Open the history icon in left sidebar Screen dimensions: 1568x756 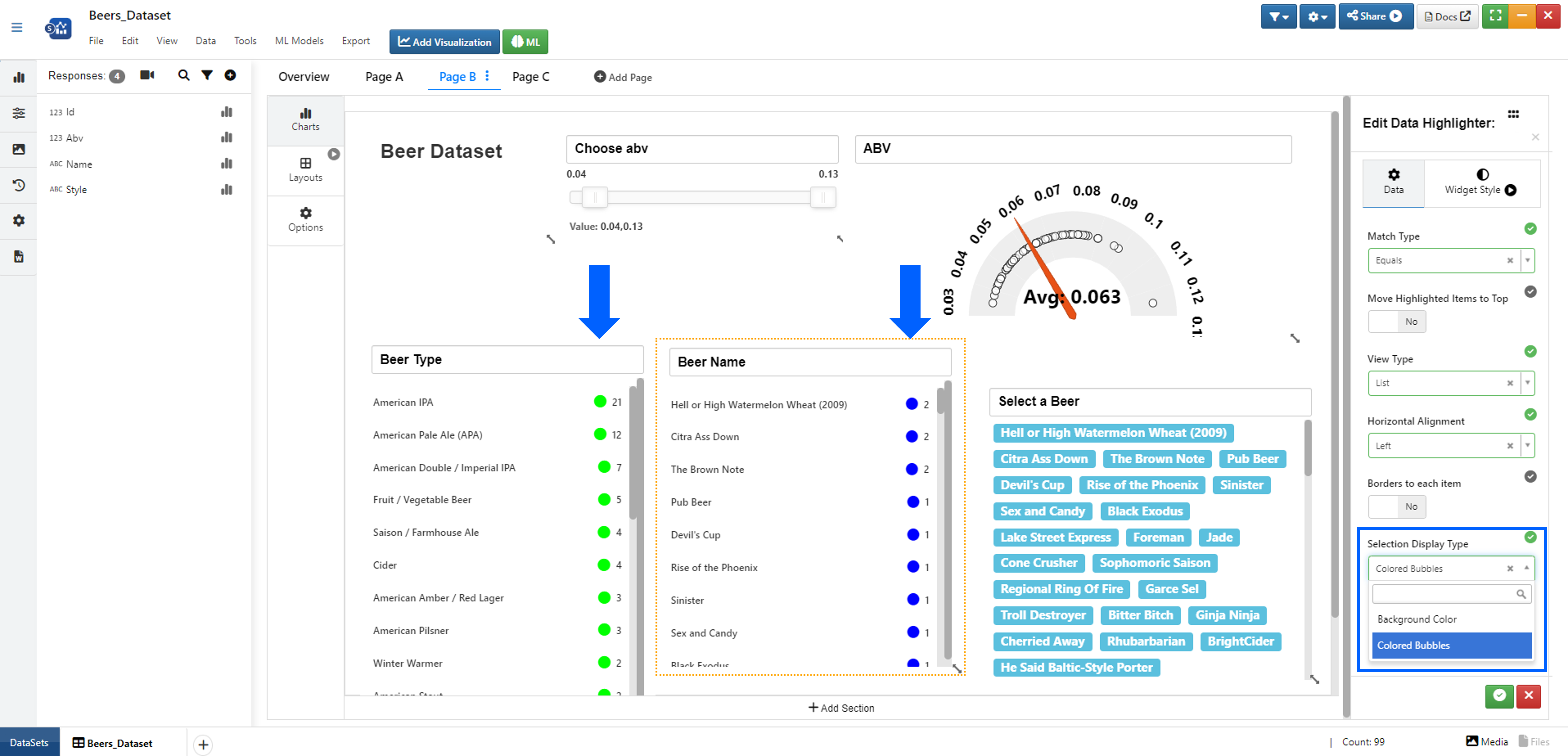19,185
